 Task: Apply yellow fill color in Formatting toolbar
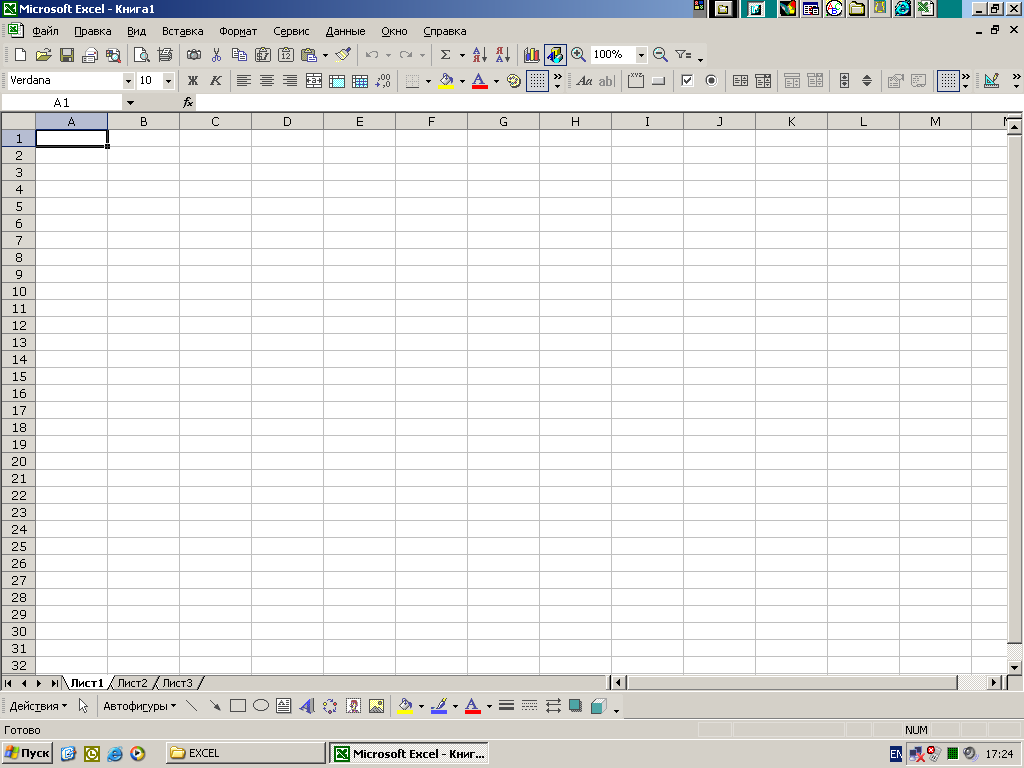(446, 80)
